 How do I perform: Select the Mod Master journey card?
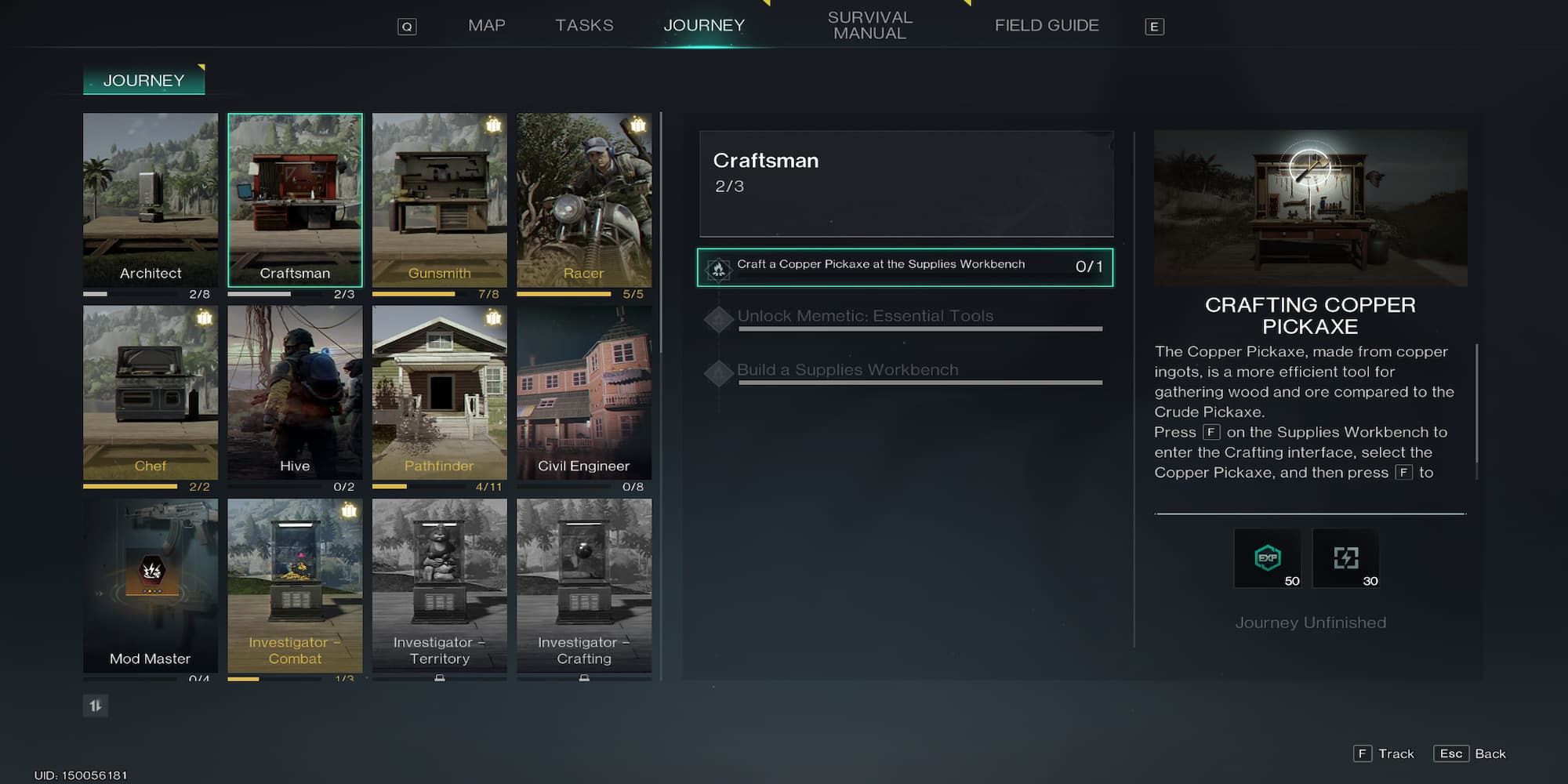coord(151,586)
